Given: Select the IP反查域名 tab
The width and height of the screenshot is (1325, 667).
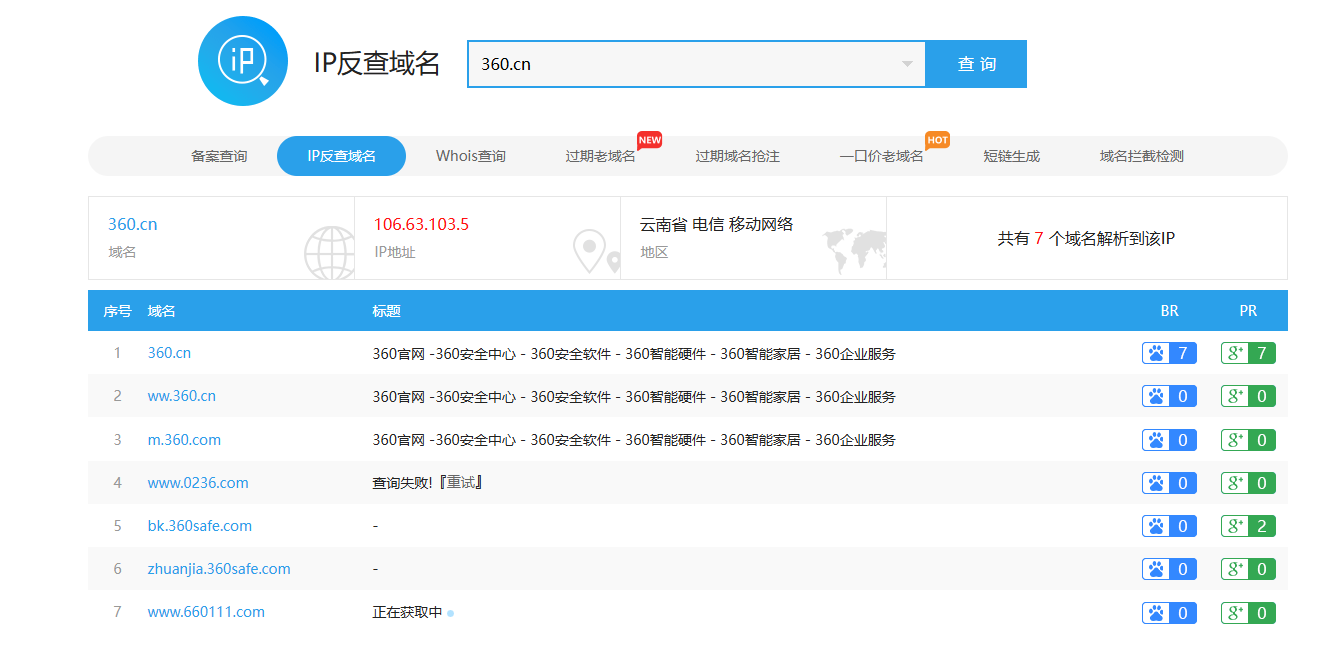Looking at the screenshot, I should pyautogui.click(x=342, y=156).
